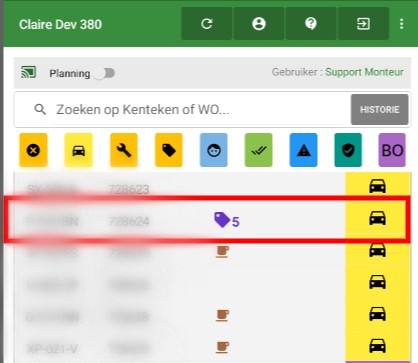Click the Claire Dev 380 title
The width and height of the screenshot is (418, 363).
click(x=60, y=24)
